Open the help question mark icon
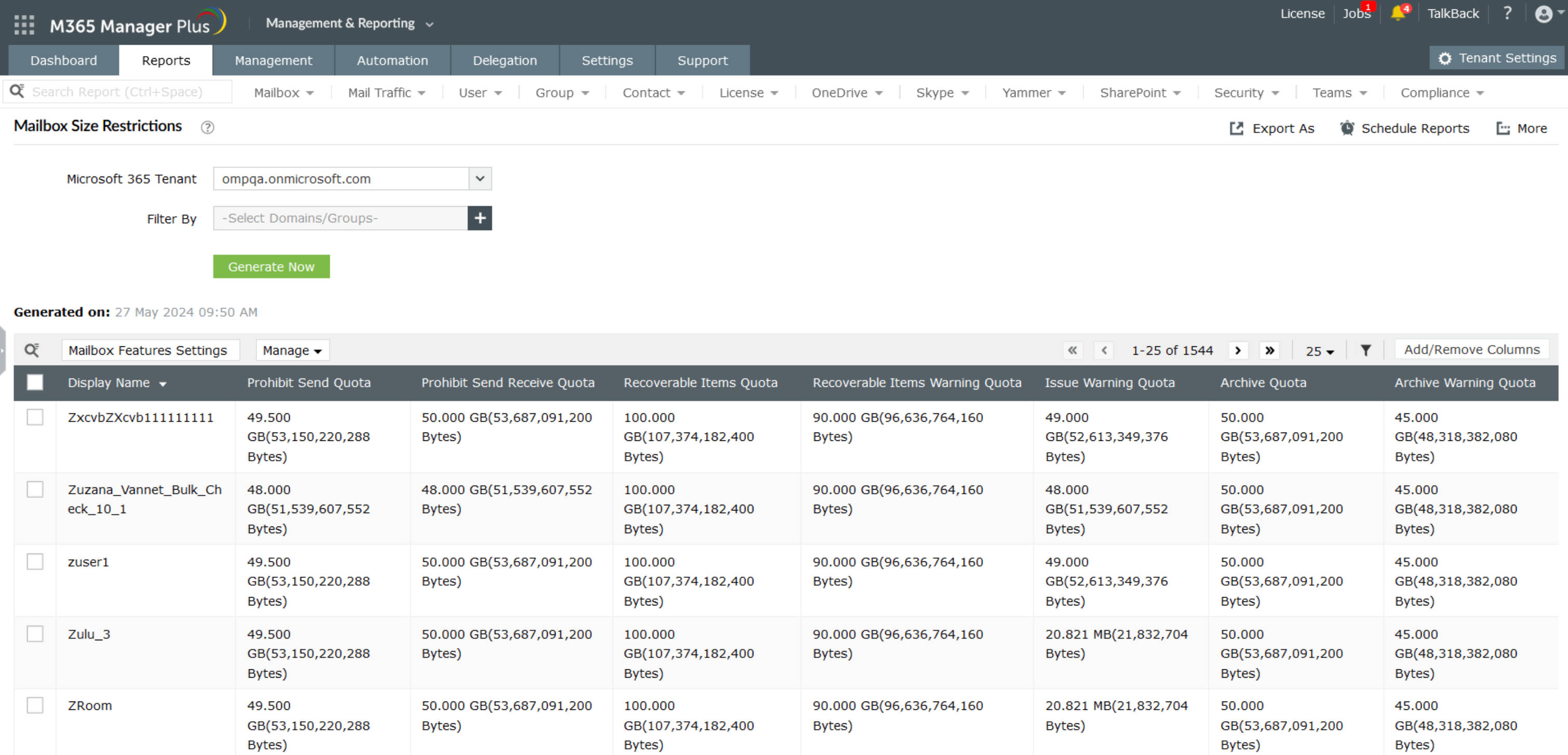This screenshot has height=755, width=1568. pyautogui.click(x=1507, y=14)
